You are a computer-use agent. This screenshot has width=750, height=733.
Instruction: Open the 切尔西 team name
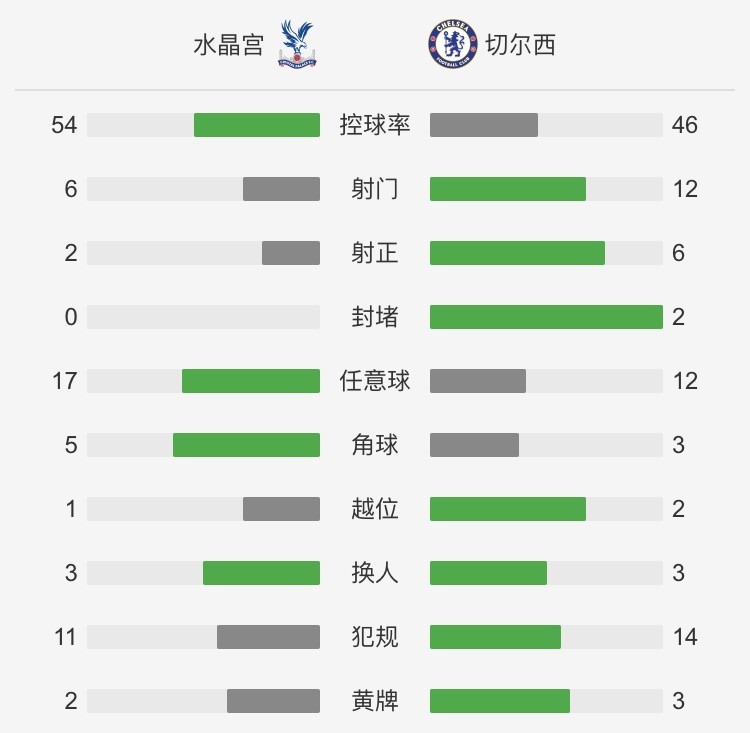[520, 45]
